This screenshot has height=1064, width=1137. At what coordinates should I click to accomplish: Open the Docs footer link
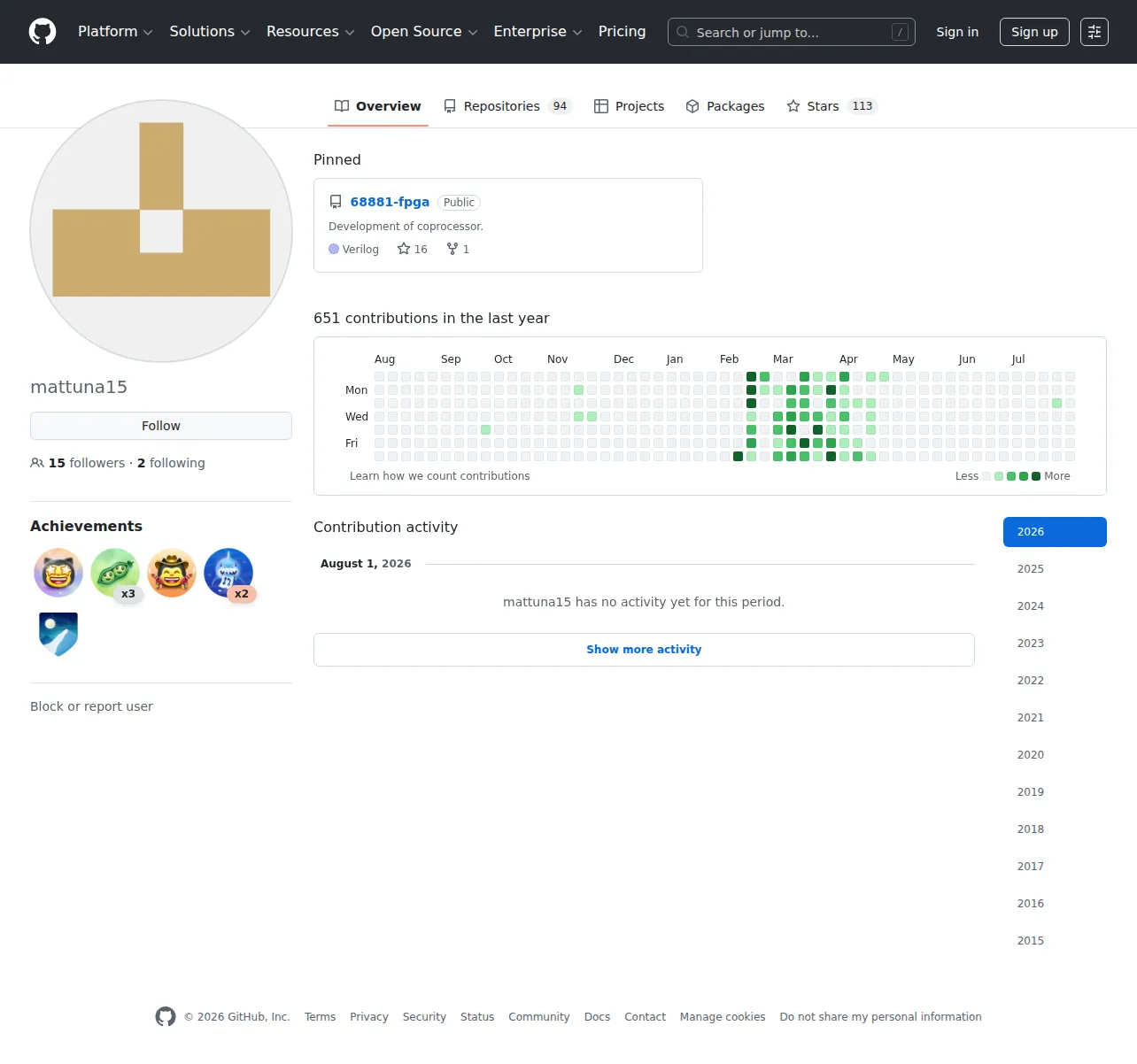click(x=597, y=1017)
